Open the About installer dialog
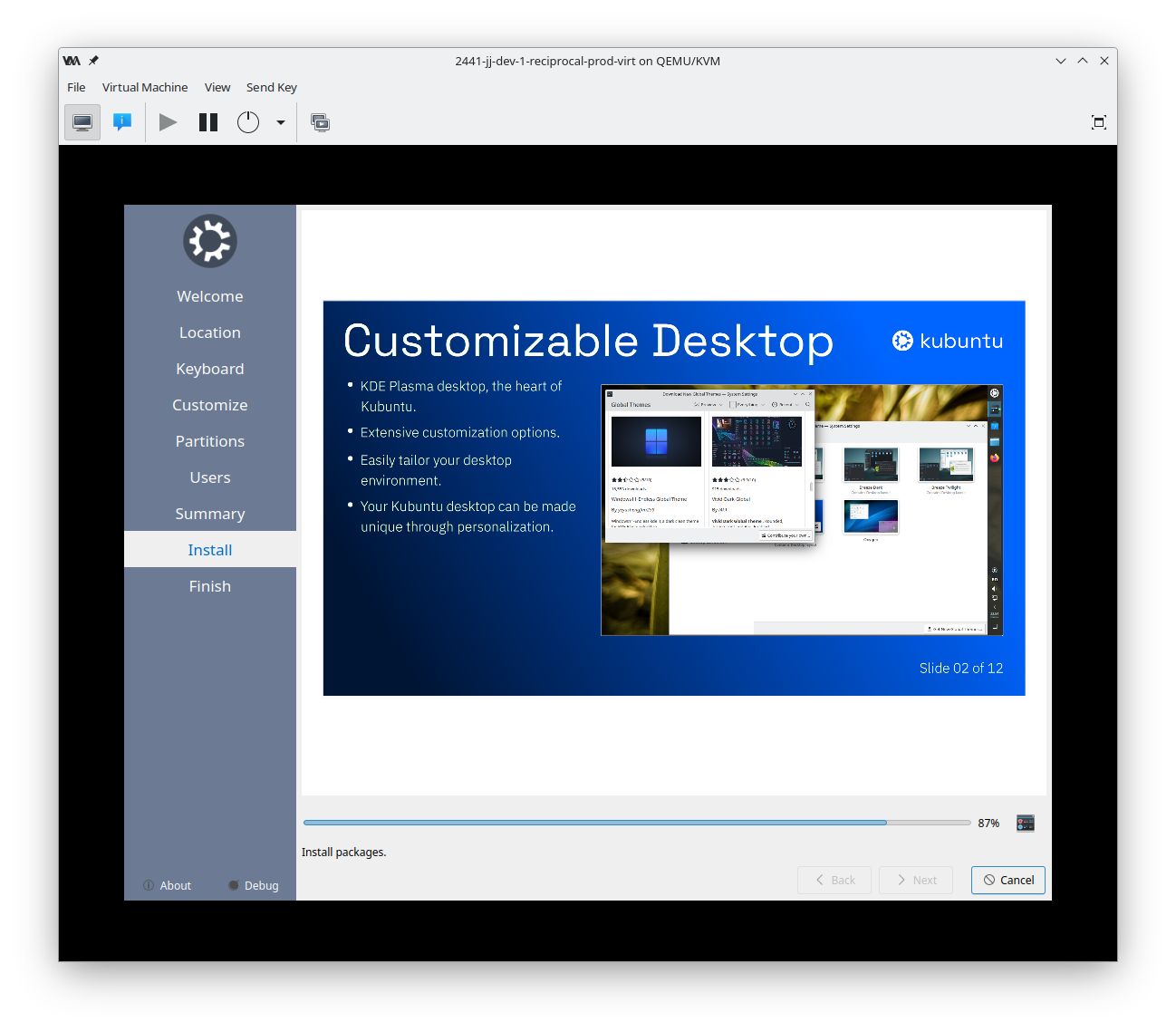Image resolution: width=1176 pixels, height=1031 pixels. [x=167, y=885]
